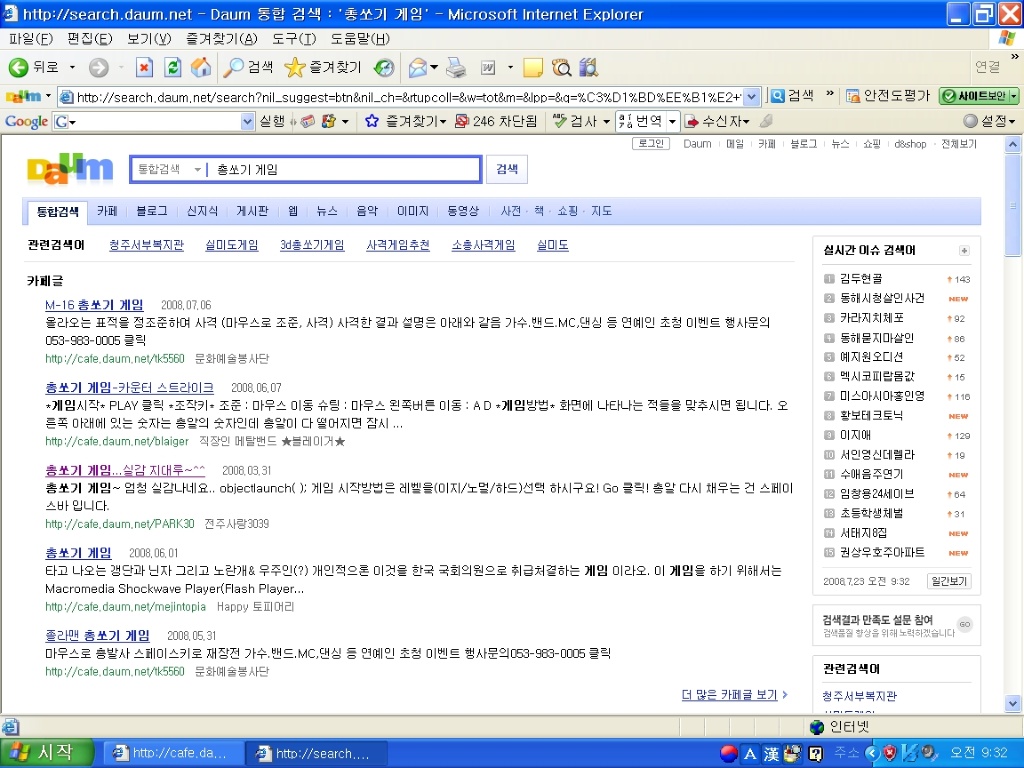Click the 246 차단됨 popup blocker icon
Screen dimensions: 1024x768
[462, 121]
